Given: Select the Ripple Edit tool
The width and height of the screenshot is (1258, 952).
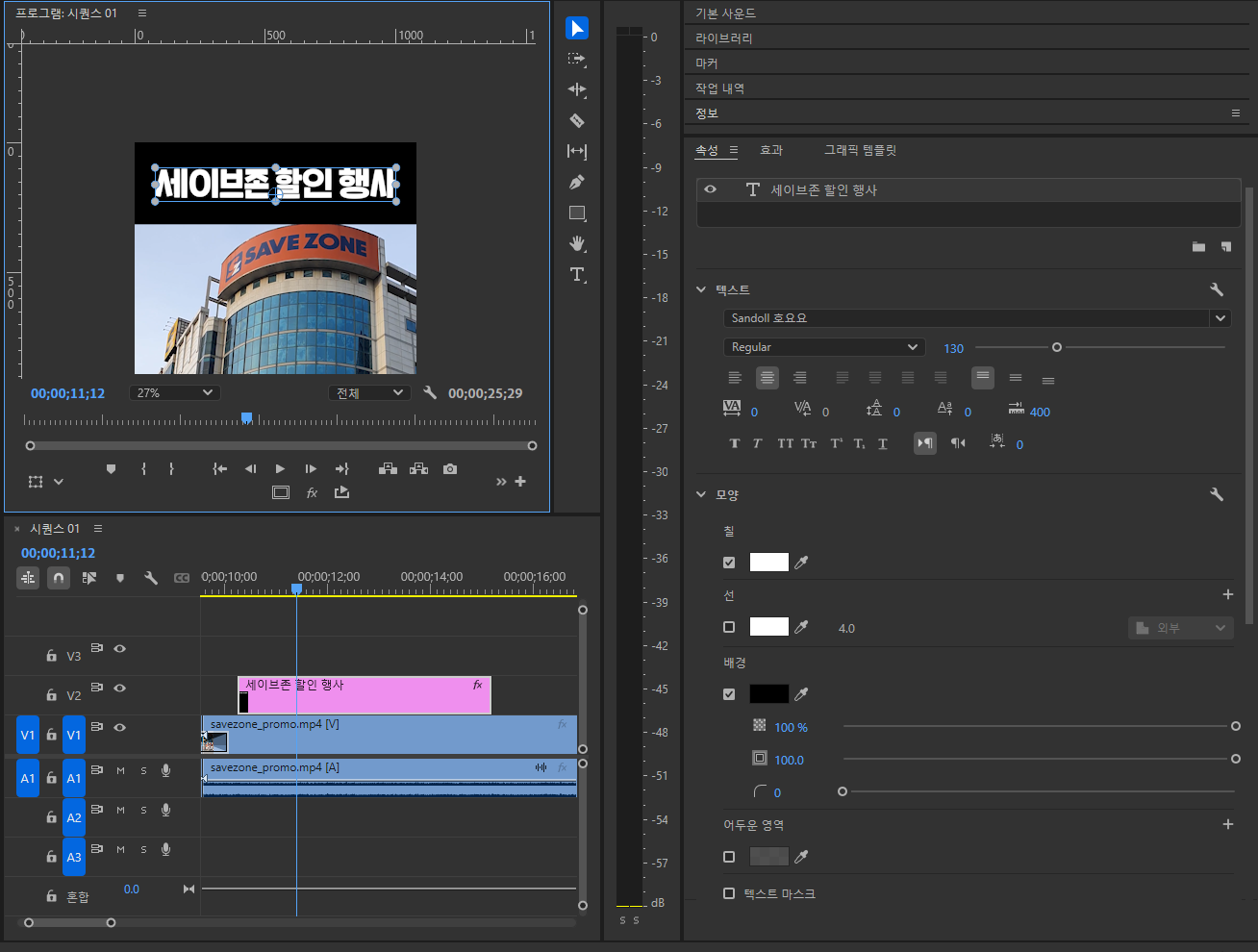Looking at the screenshot, I should point(577,89).
